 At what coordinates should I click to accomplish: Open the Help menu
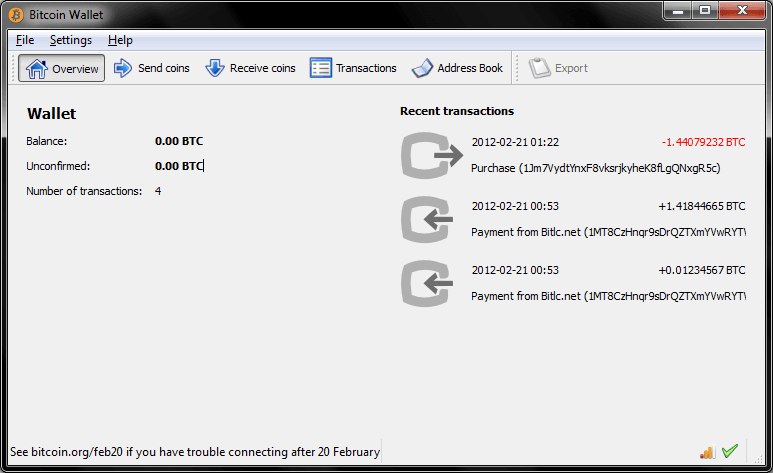pyautogui.click(x=120, y=40)
